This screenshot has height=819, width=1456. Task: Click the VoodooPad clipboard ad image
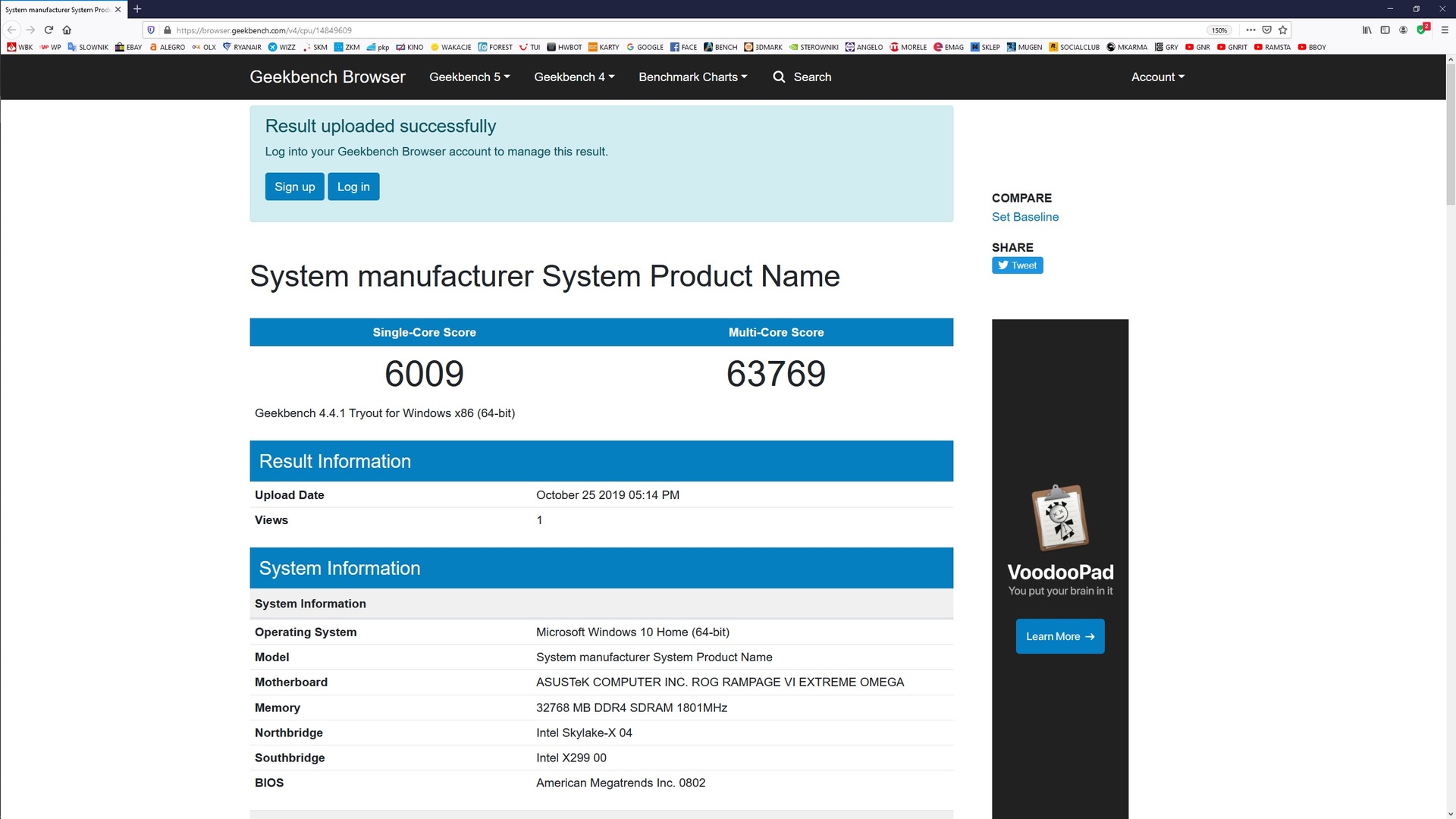point(1059,518)
